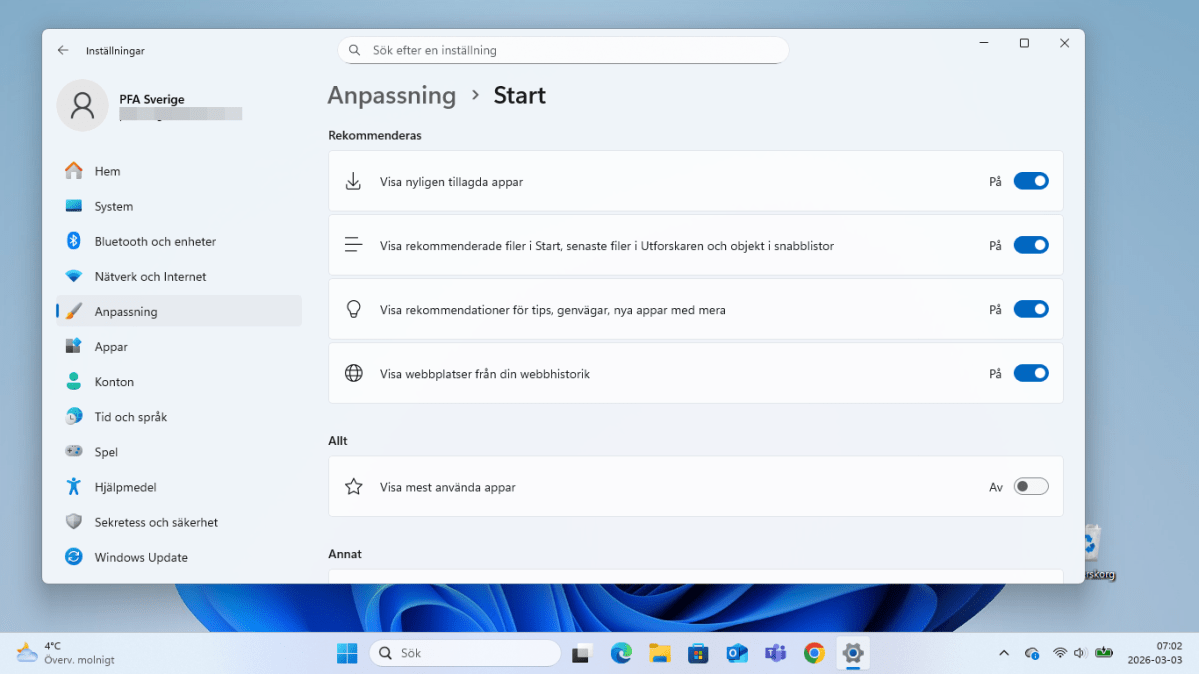
Task: Launch Microsoft Edge from the taskbar
Action: pyautogui.click(x=621, y=652)
